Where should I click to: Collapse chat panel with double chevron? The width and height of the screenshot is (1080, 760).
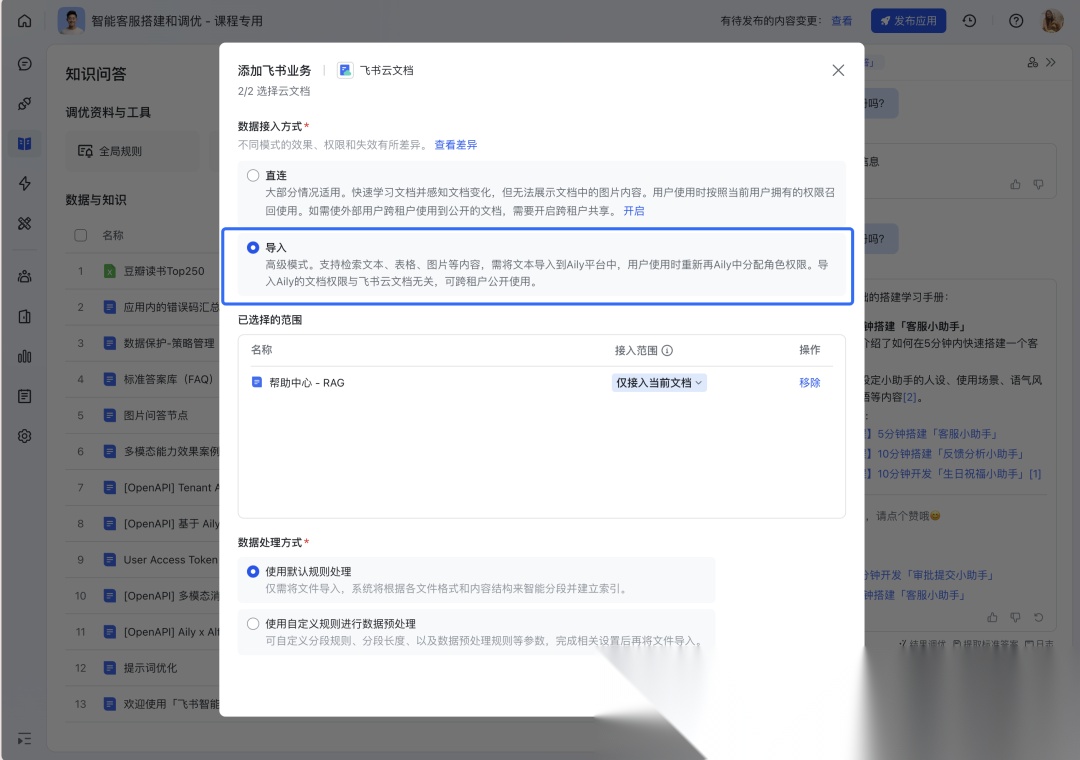[x=1051, y=62]
